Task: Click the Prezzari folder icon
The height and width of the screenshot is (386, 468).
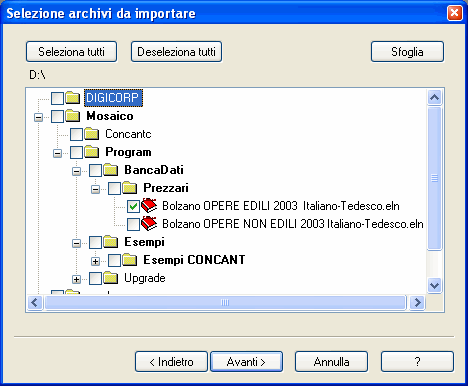Action: click(129, 188)
